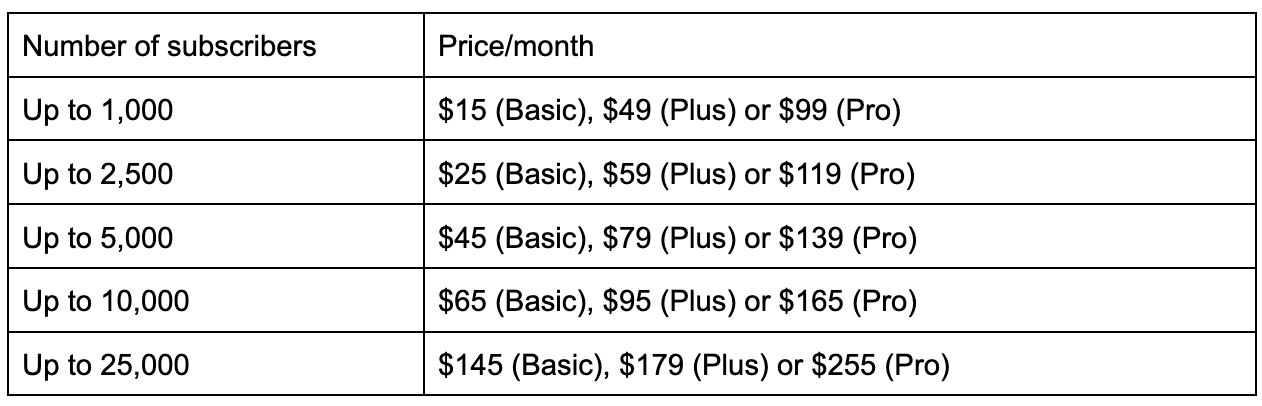
Task: Select the 'Up to 2,500' cell
Action: (x=97, y=174)
